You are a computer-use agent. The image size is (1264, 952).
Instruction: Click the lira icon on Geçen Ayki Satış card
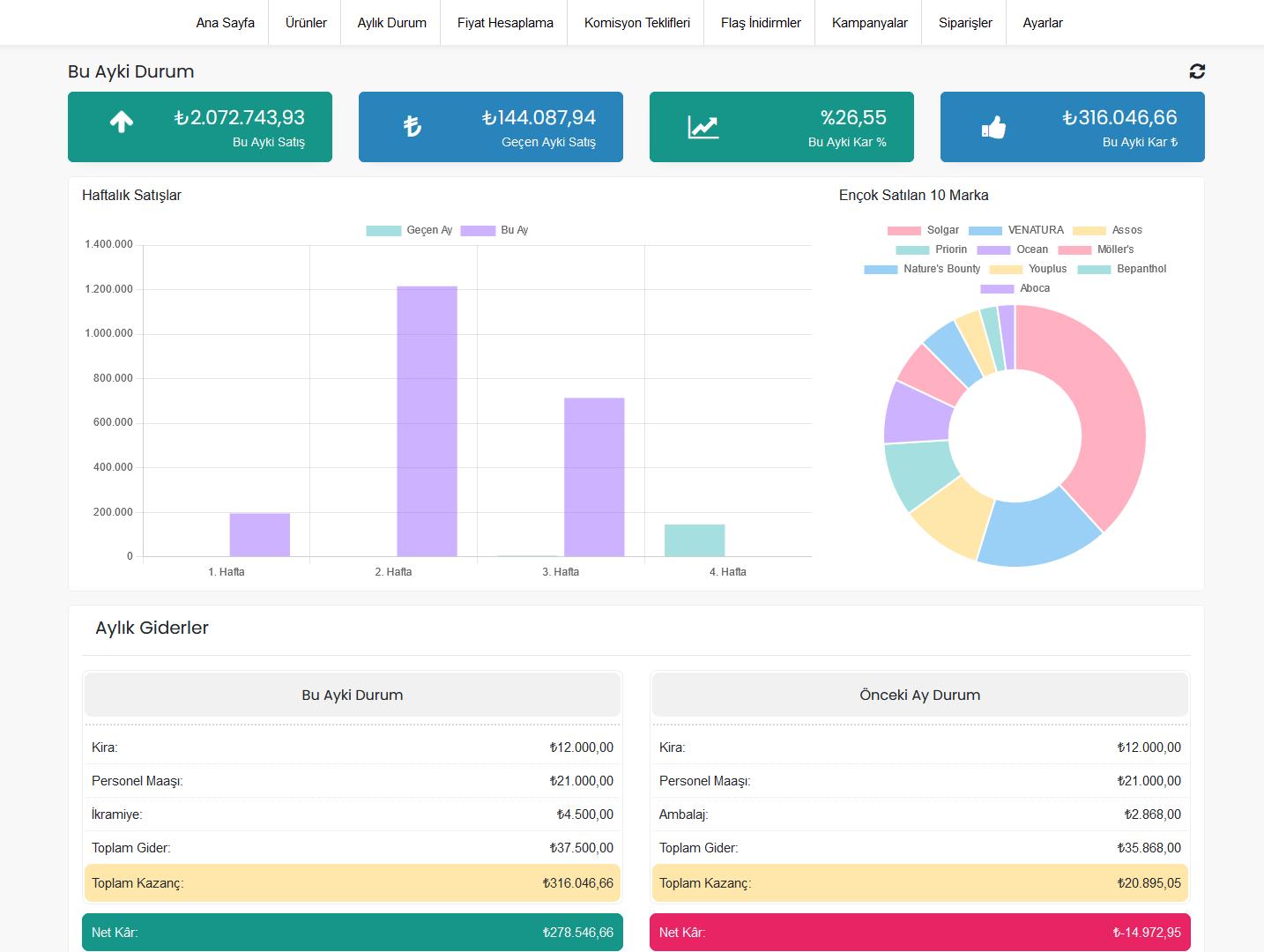click(413, 127)
